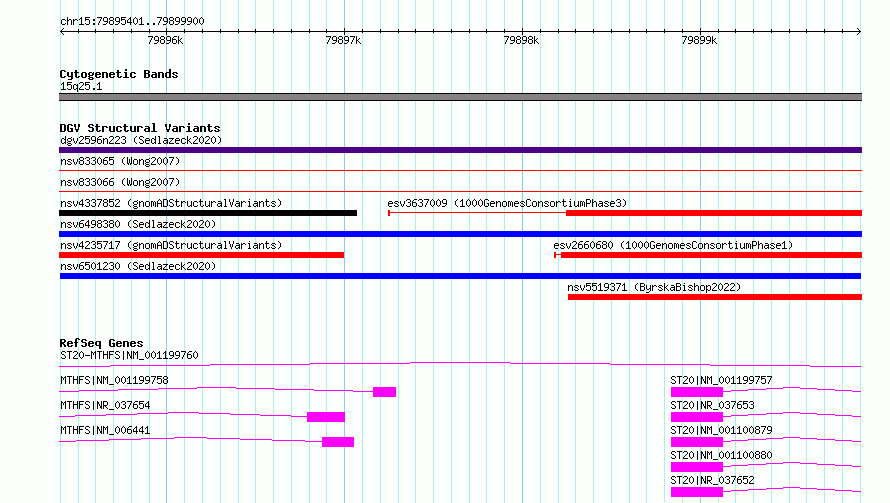The image size is (890, 503).
Task: Select the MTHFS NM_006441 magenta exon block
Action: 338,442
